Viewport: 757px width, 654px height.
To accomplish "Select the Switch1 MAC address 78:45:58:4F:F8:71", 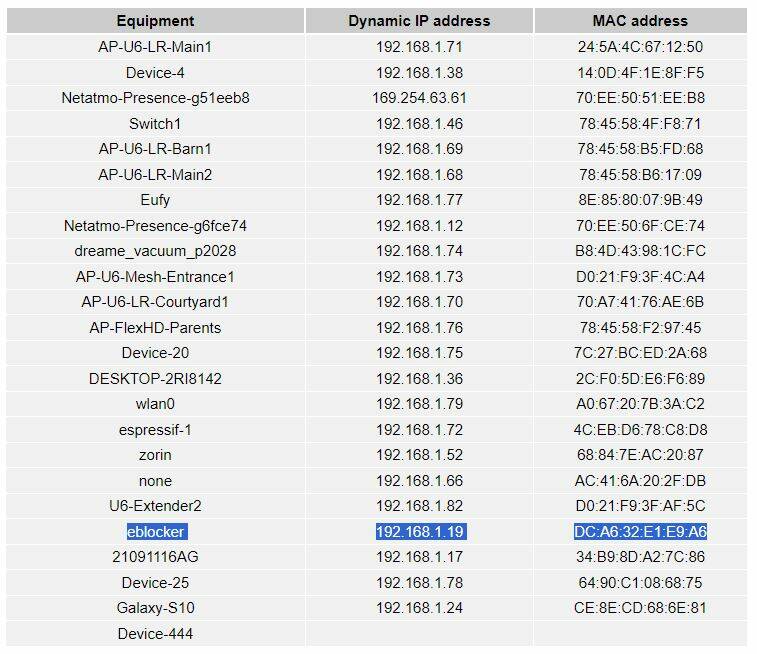I will (640, 124).
